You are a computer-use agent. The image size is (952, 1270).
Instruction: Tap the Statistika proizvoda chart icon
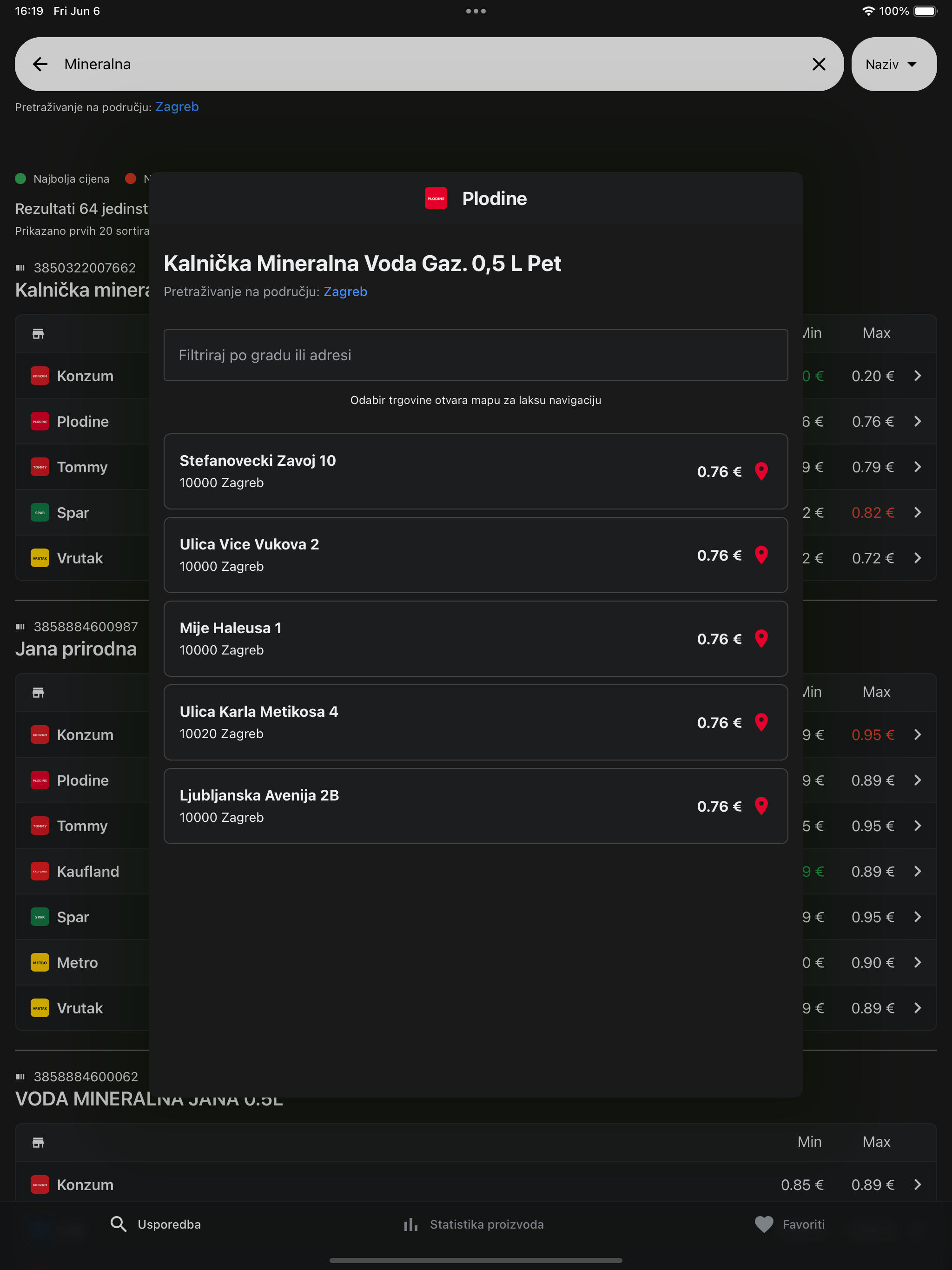tap(410, 1224)
